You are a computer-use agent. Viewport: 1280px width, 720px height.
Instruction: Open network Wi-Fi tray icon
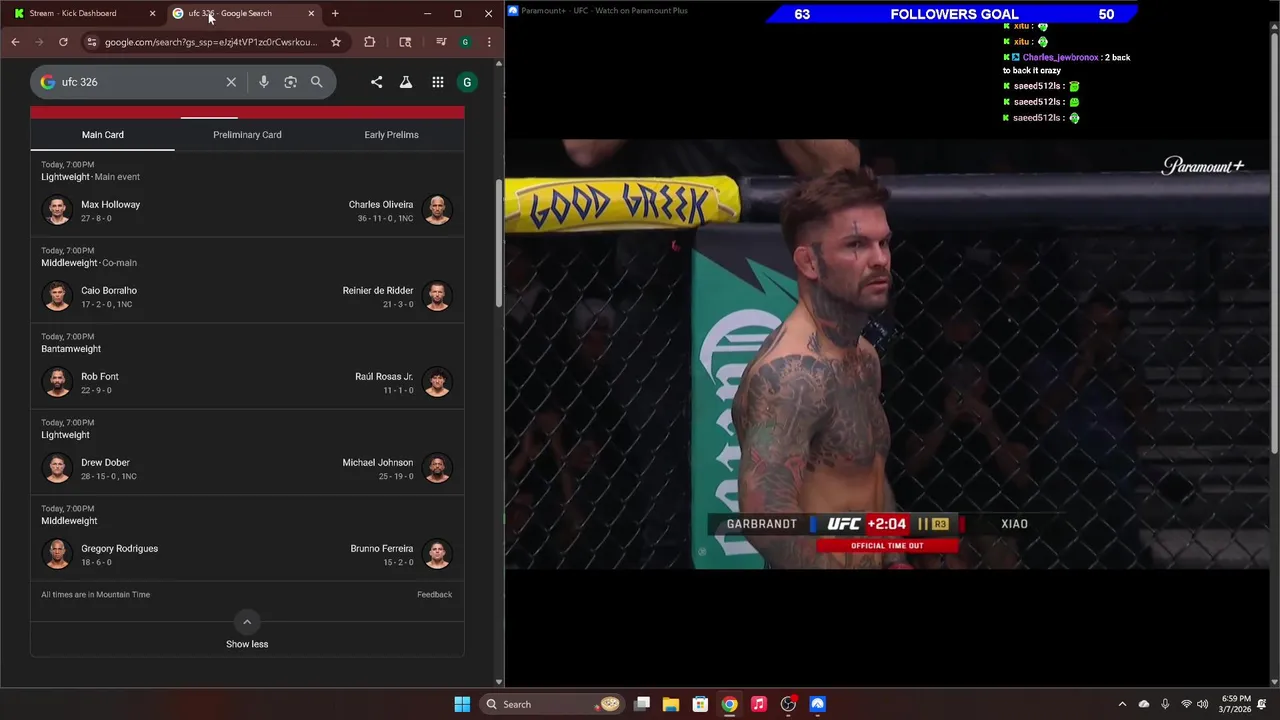[x=1186, y=704]
